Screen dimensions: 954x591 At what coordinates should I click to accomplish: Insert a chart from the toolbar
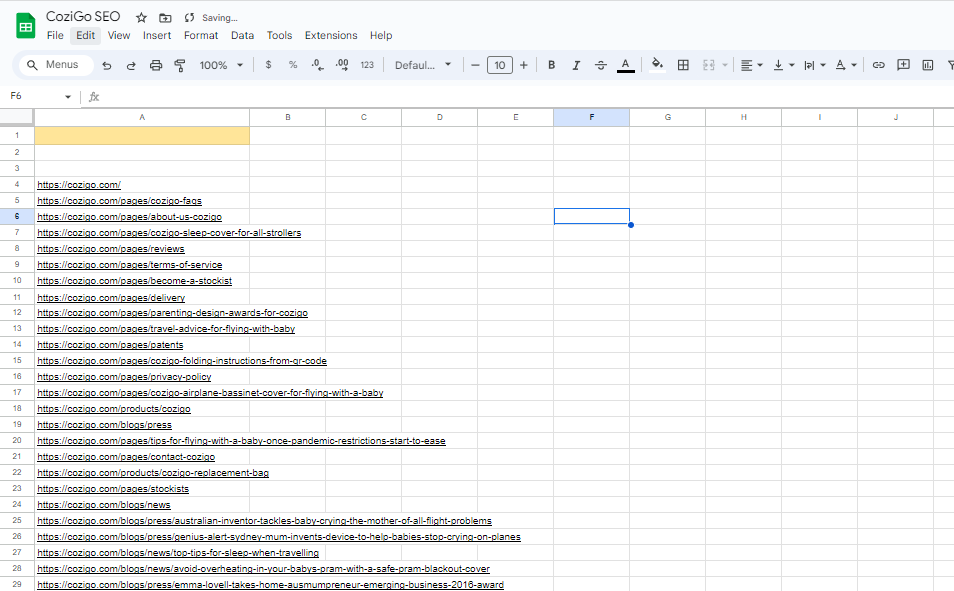(931, 64)
